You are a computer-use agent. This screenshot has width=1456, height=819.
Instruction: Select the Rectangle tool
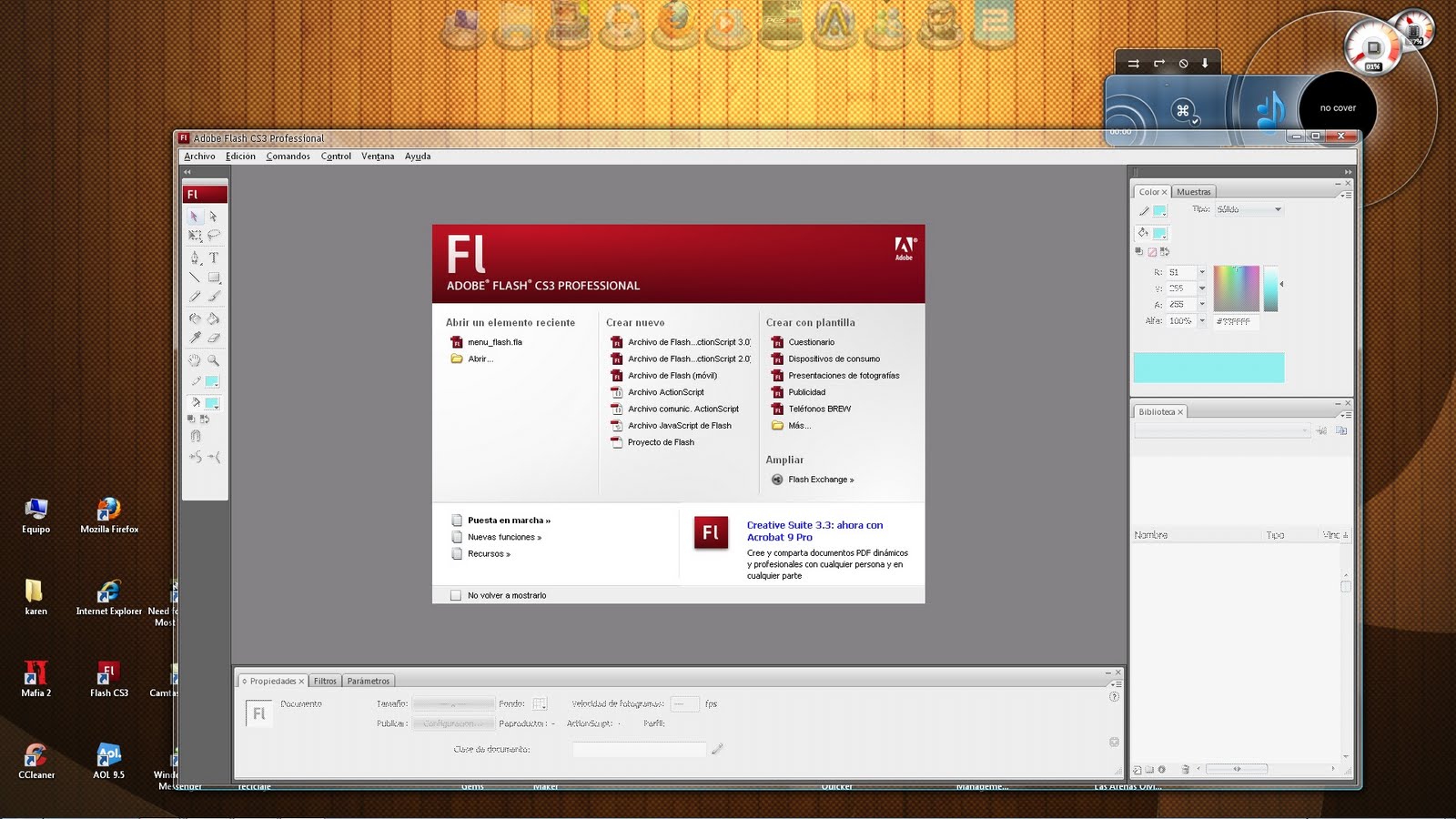click(213, 276)
